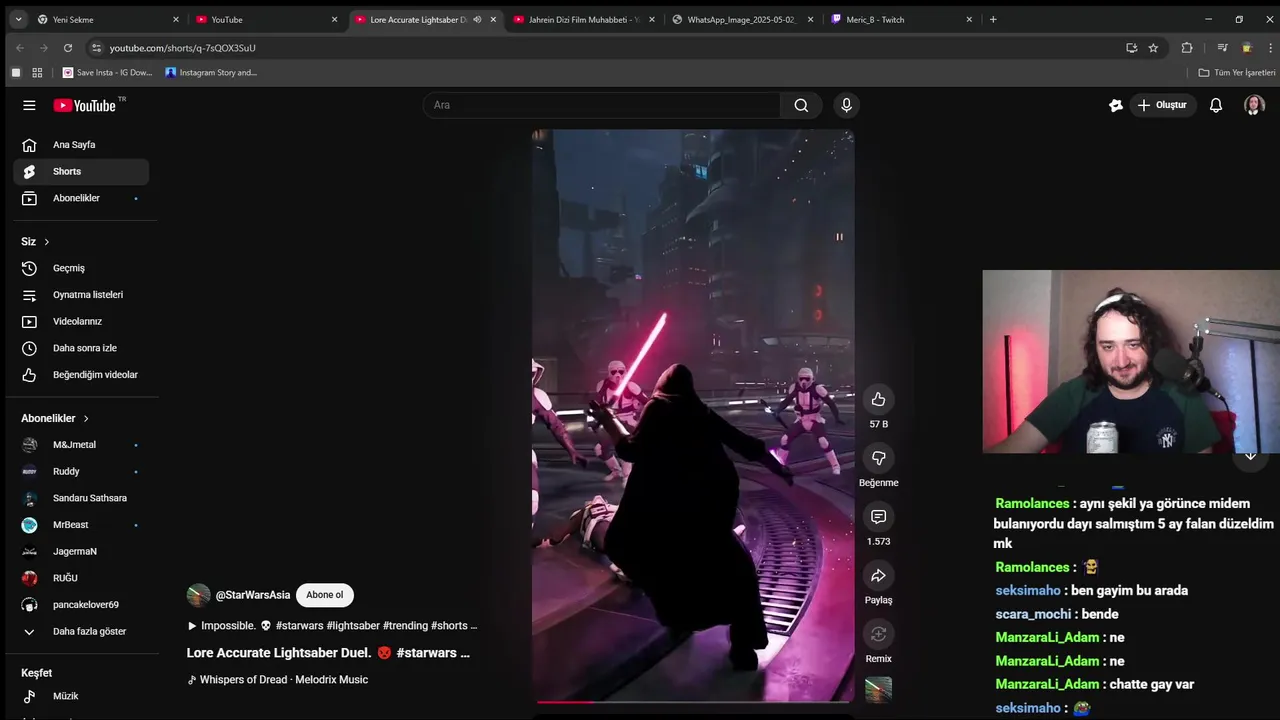Open Chrome media controls icon
1280x720 pixels.
tap(1222, 48)
